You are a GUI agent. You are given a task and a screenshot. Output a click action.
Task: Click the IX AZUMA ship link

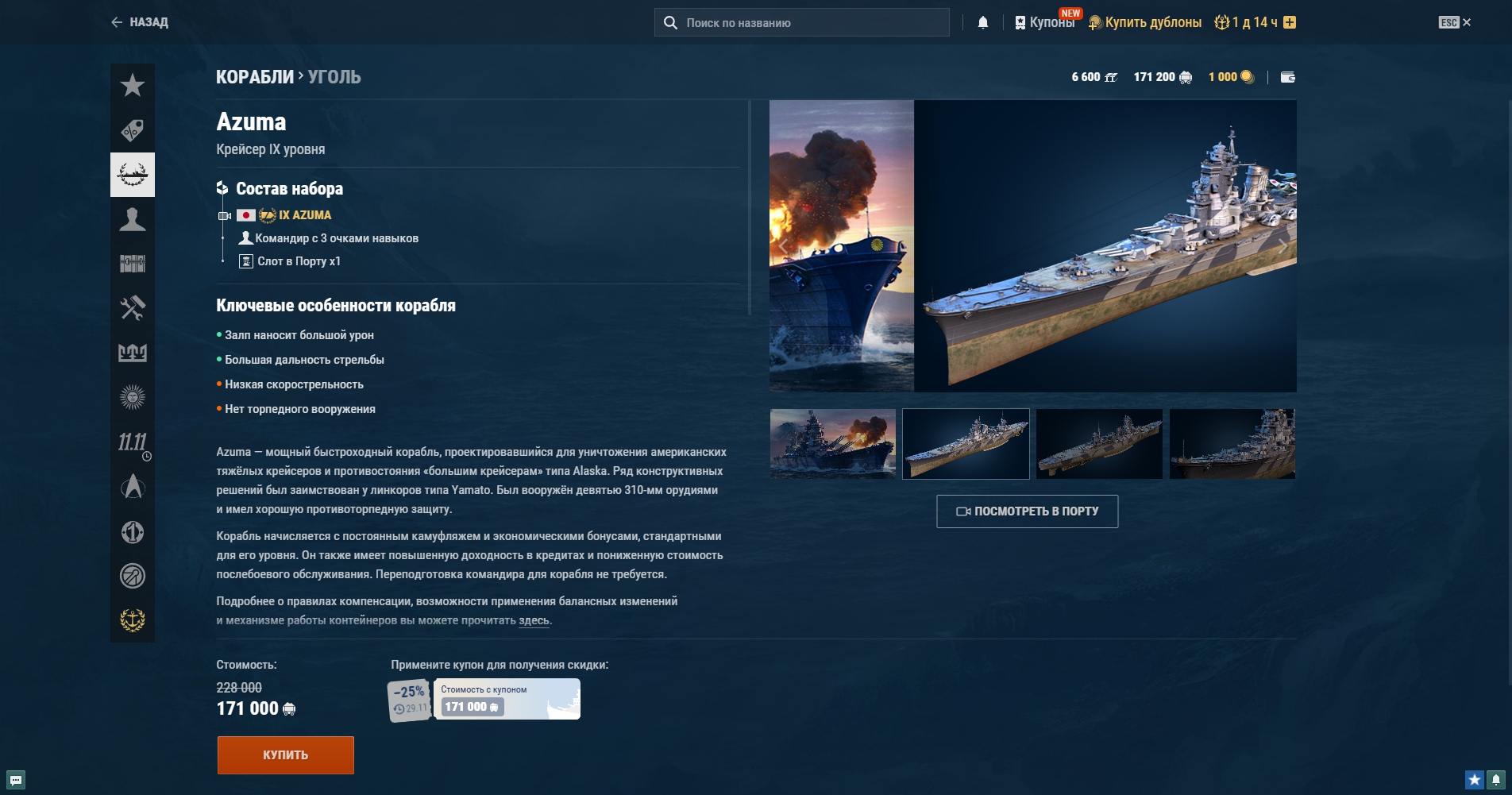point(305,215)
